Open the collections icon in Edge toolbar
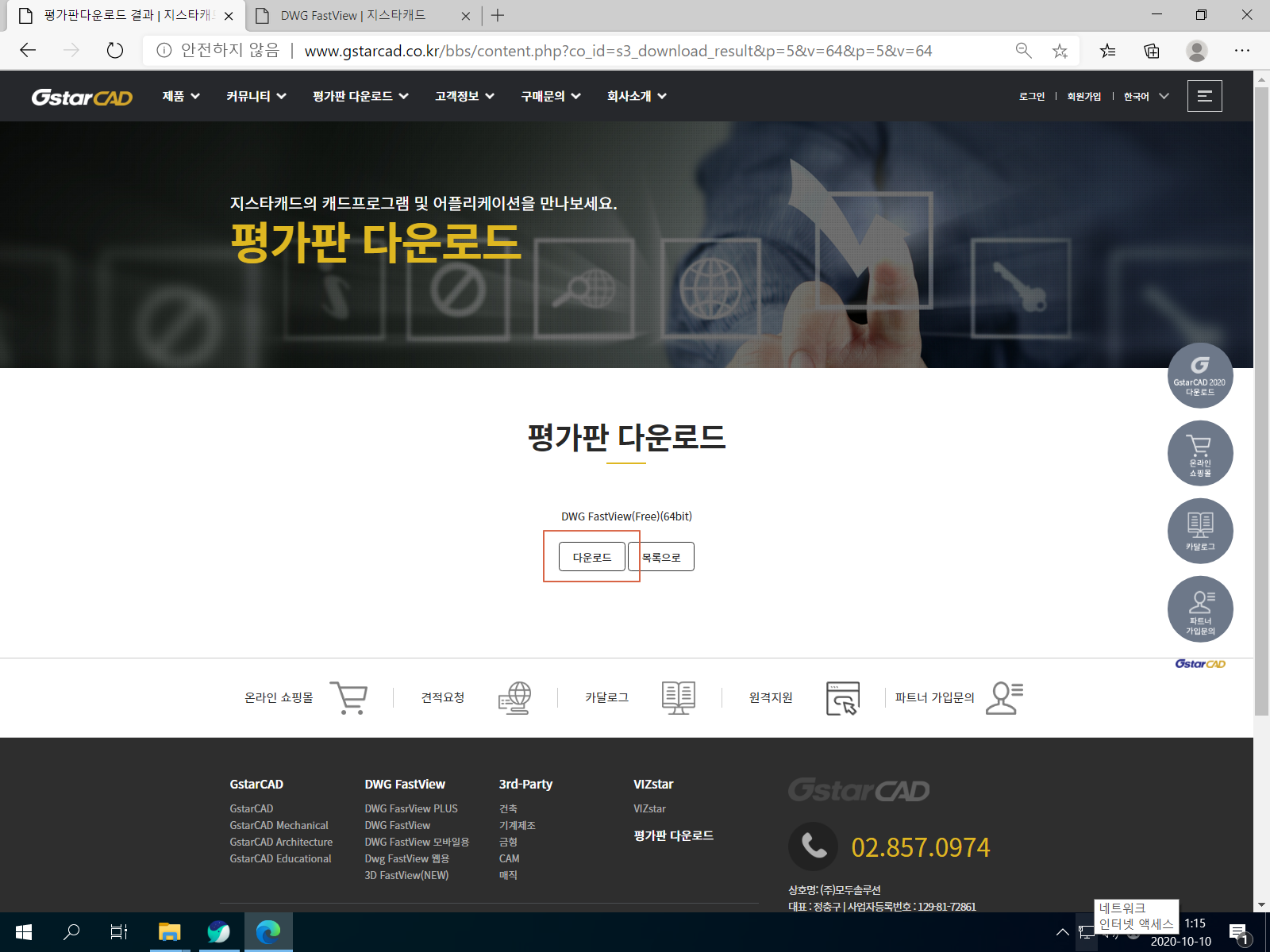This screenshot has width=1270, height=952. click(x=1152, y=51)
